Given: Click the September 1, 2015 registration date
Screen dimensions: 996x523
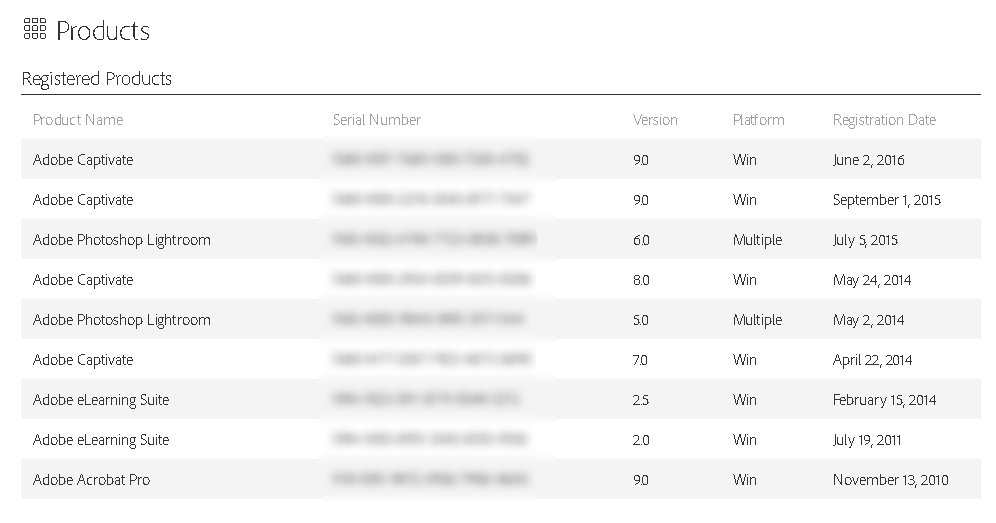Looking at the screenshot, I should pyautogui.click(x=886, y=200).
